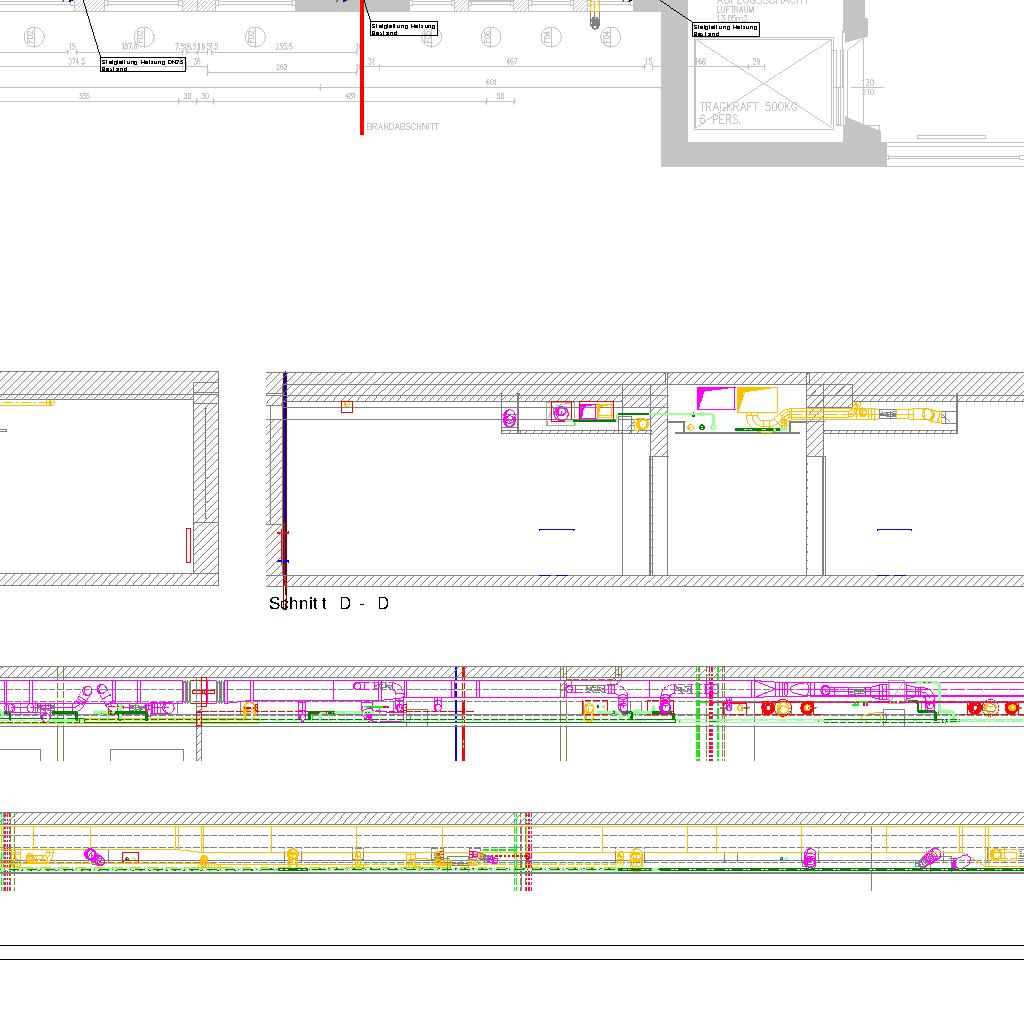Viewport: 1024px width, 1024px height.
Task: Click the Schnitt D - D title
Action: [329, 603]
